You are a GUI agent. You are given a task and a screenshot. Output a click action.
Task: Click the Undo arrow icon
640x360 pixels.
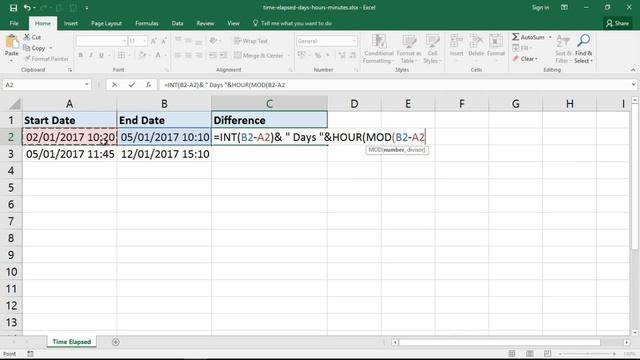pos(27,8)
